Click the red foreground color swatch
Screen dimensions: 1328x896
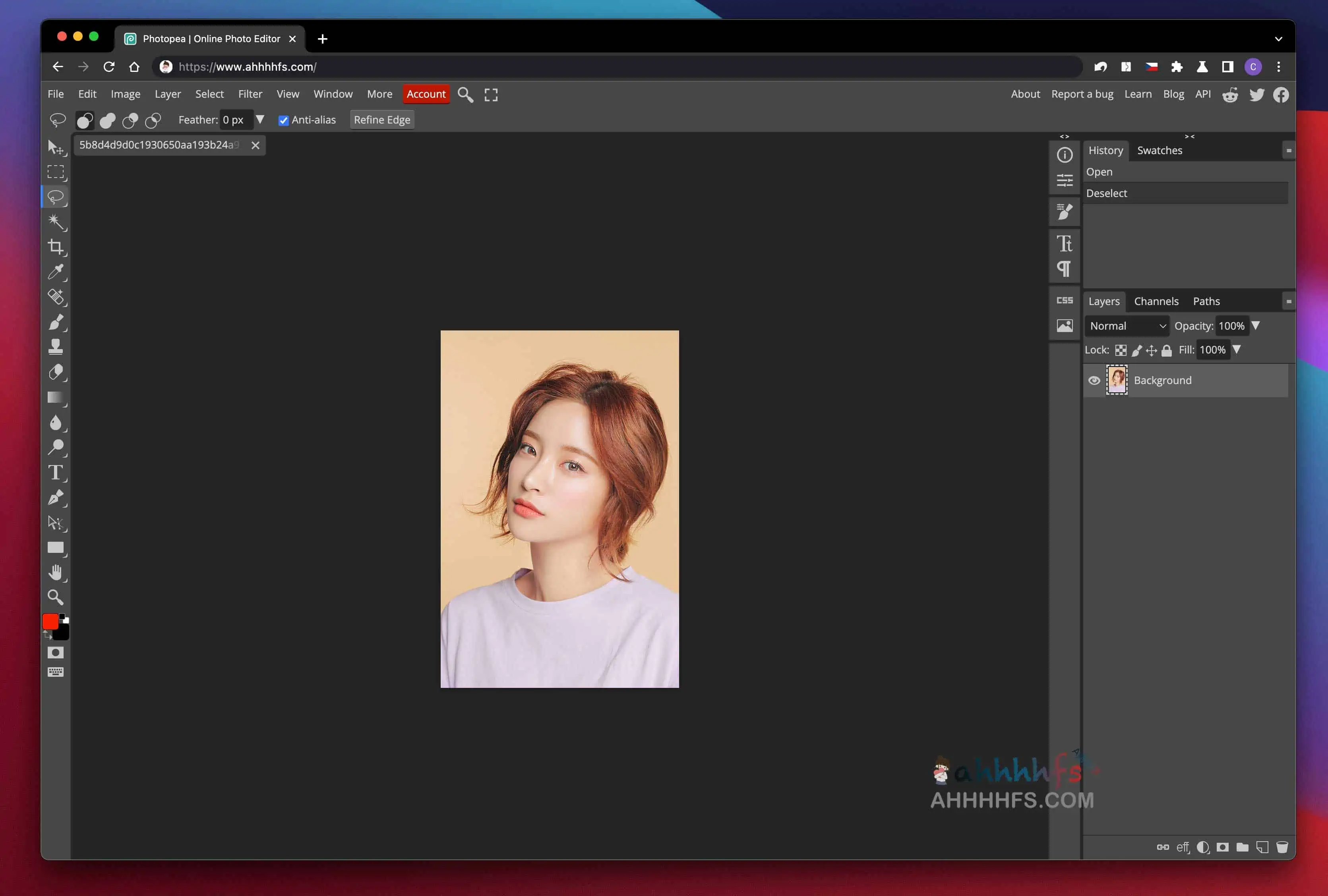click(x=50, y=621)
